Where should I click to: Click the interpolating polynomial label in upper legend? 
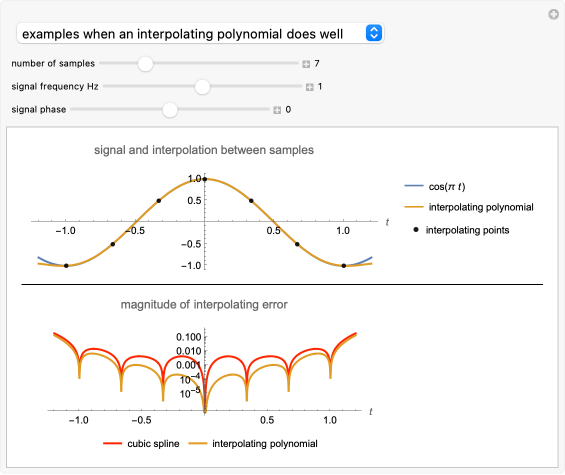pyautogui.click(x=481, y=207)
